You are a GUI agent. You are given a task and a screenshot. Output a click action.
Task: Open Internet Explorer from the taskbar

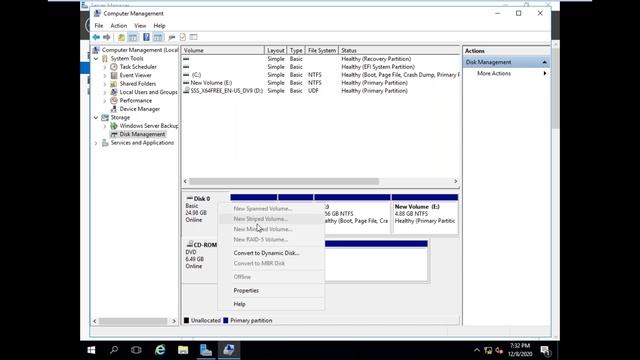(x=160, y=350)
